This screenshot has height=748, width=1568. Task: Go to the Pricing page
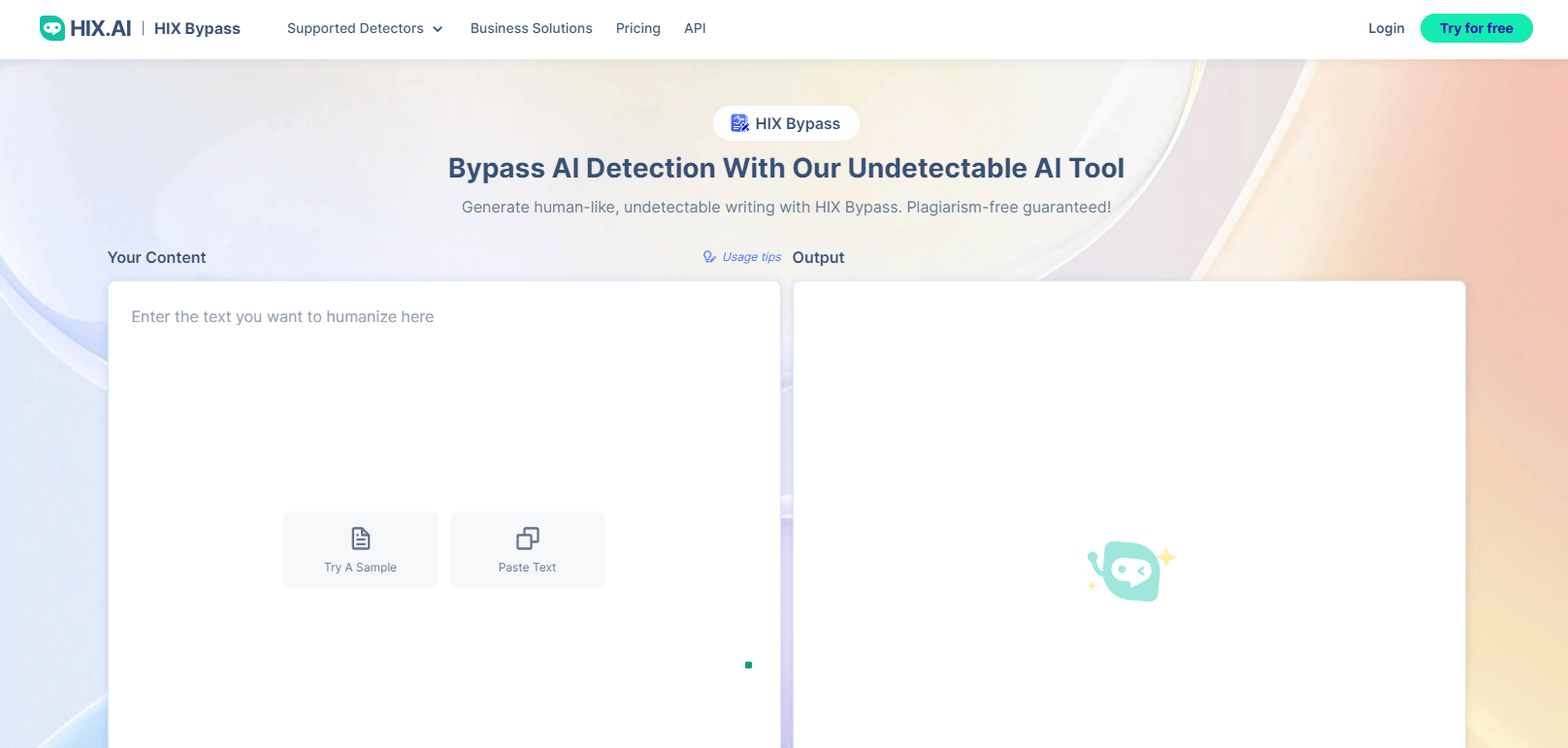point(638,28)
